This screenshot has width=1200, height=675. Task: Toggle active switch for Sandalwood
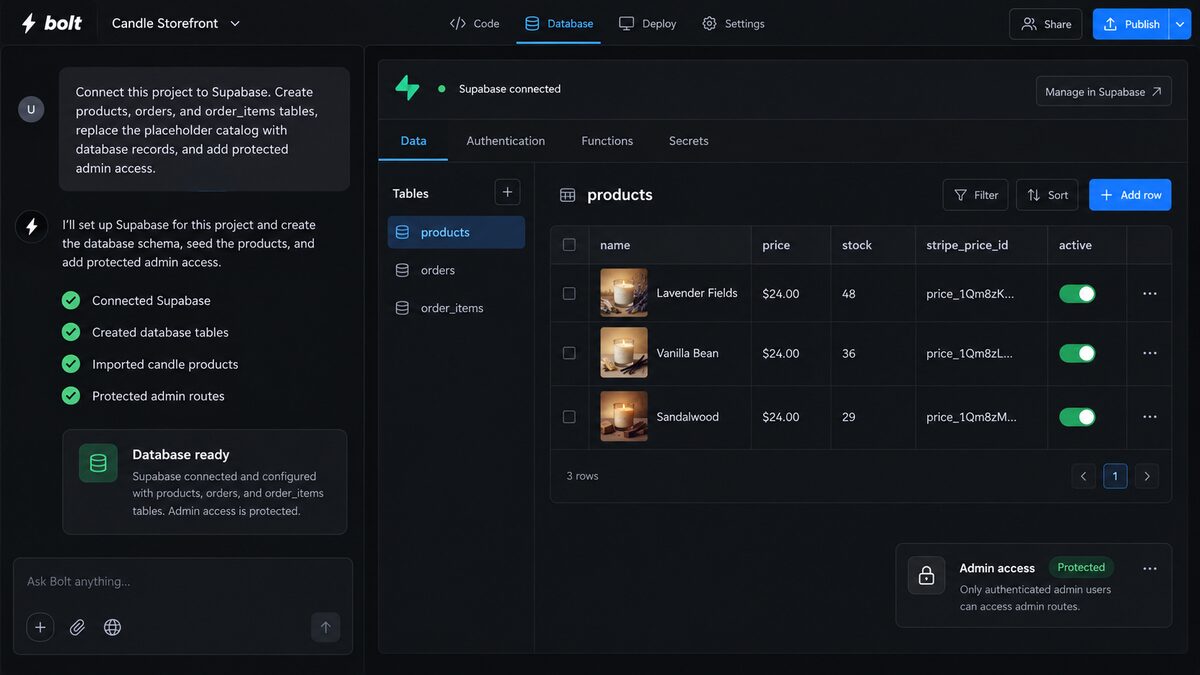pyautogui.click(x=1077, y=417)
